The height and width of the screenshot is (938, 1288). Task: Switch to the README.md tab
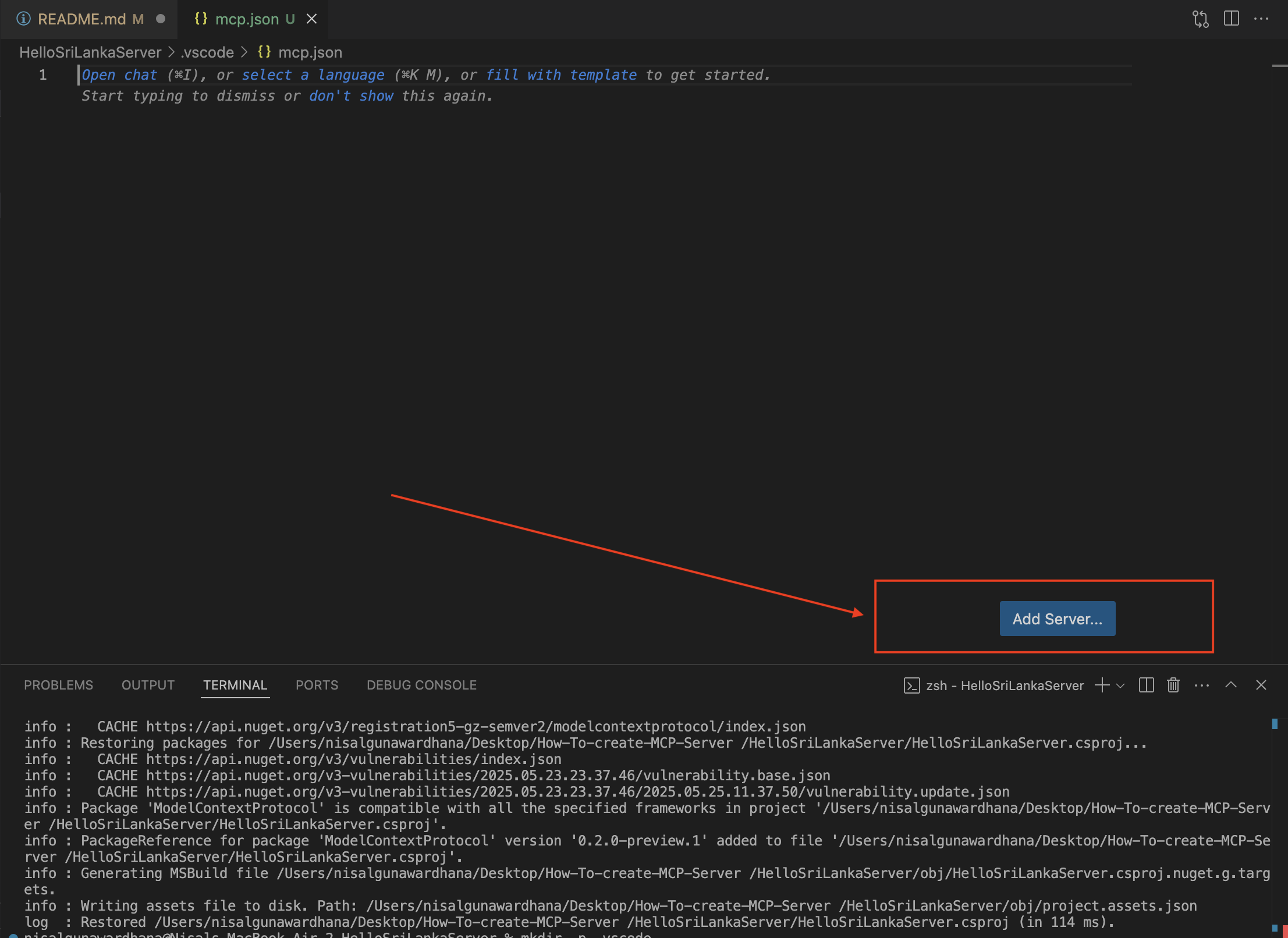[x=81, y=19]
